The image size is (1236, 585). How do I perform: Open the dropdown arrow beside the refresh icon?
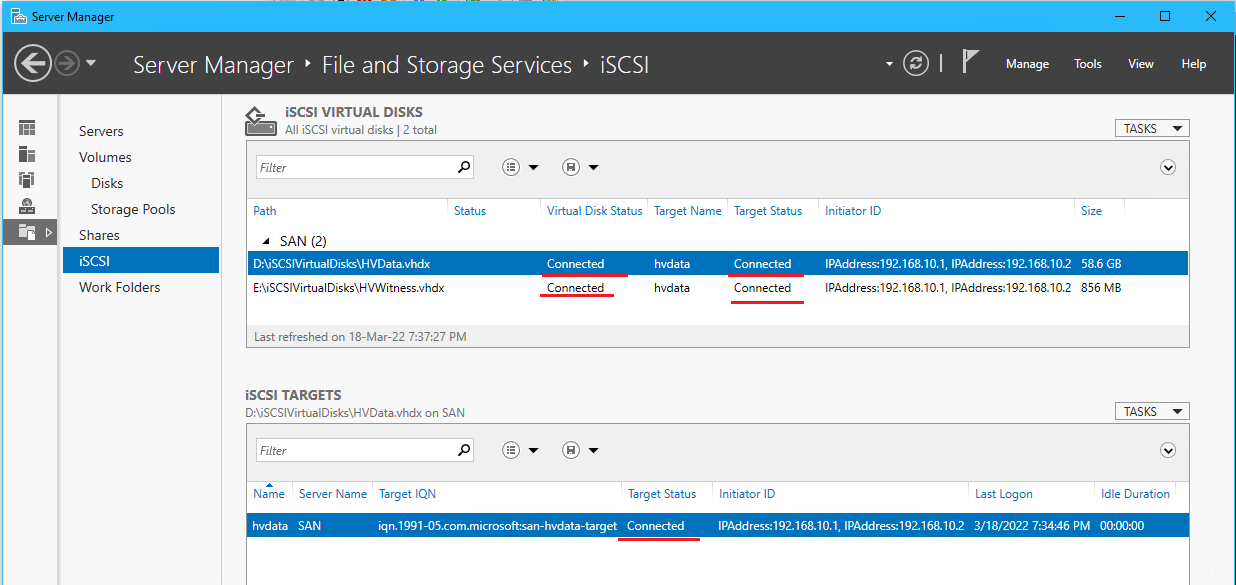[889, 64]
